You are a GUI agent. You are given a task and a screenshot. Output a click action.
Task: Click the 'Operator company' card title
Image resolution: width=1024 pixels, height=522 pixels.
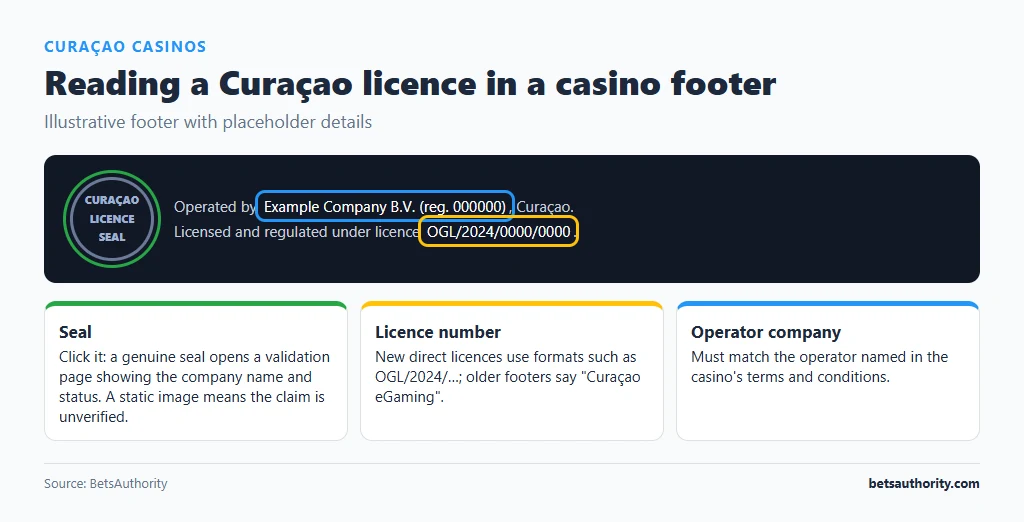click(x=766, y=333)
